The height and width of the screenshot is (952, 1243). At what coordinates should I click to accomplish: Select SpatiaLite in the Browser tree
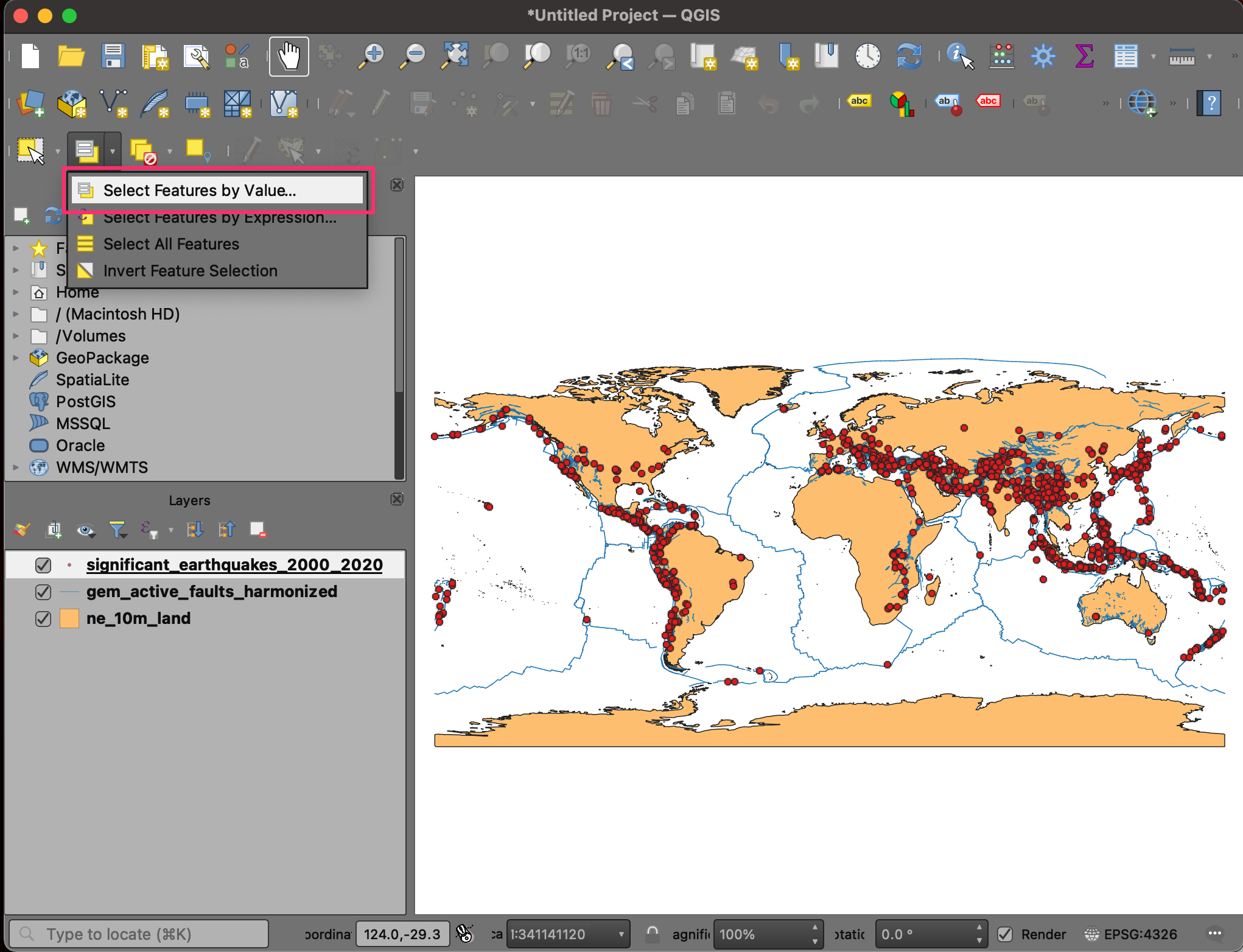93,380
